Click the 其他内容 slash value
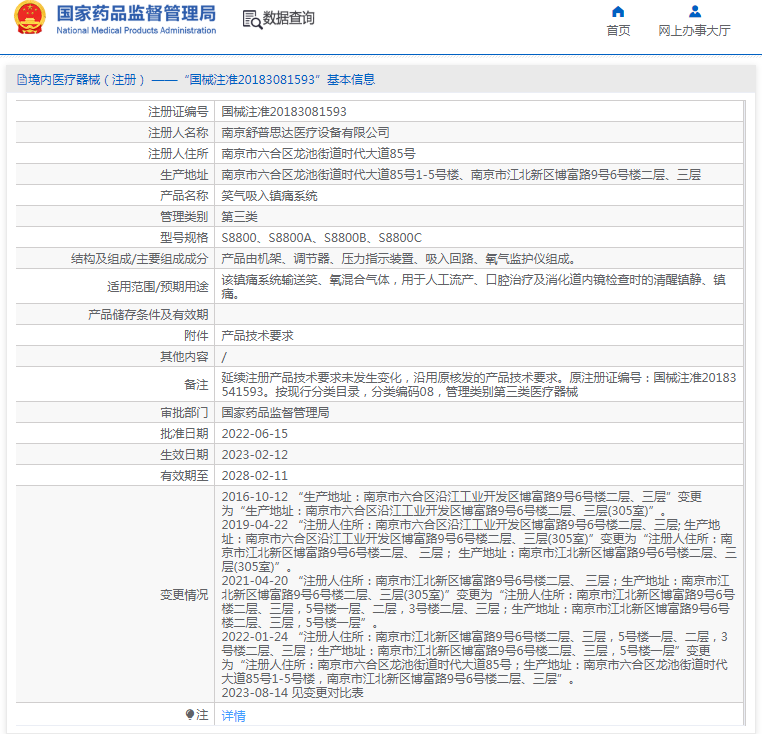The height and width of the screenshot is (734, 762). tap(224, 357)
